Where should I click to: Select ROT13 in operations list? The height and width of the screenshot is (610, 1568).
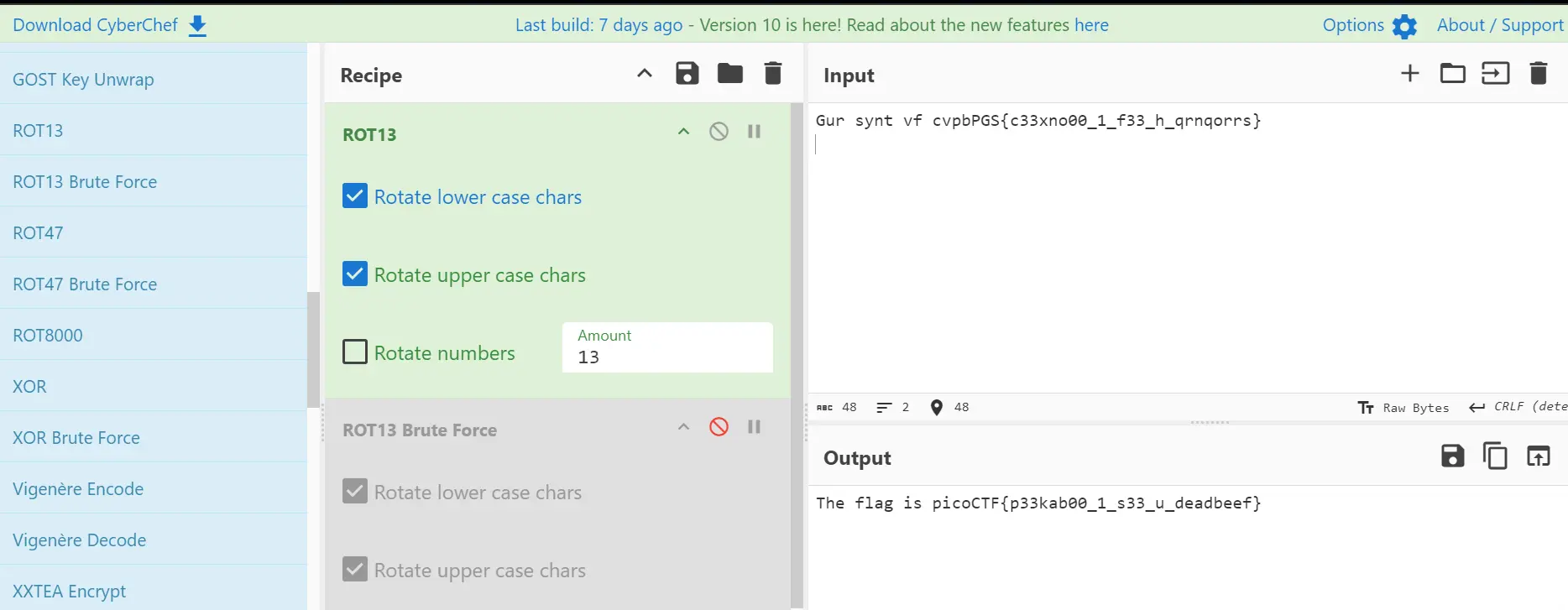pyautogui.click(x=154, y=130)
